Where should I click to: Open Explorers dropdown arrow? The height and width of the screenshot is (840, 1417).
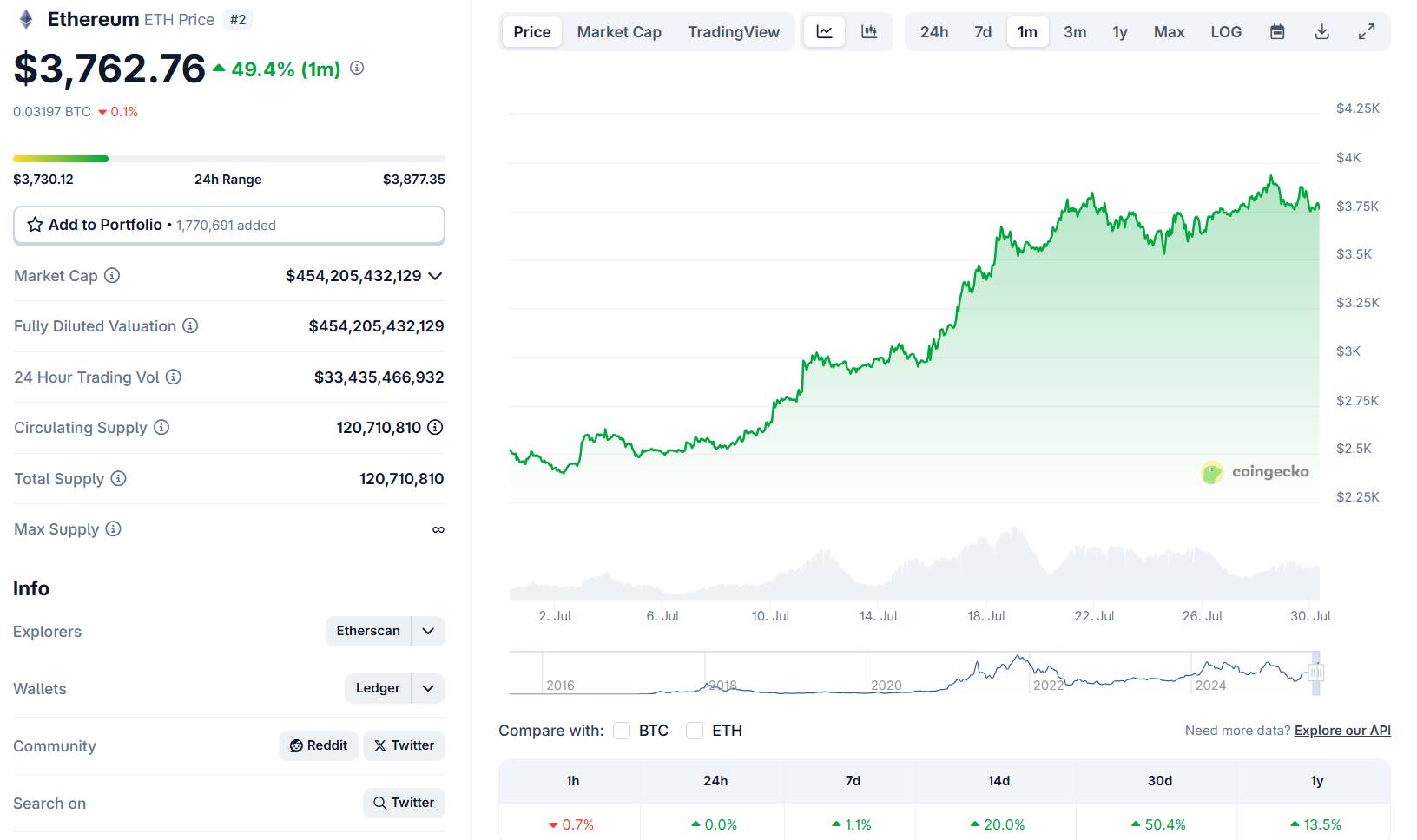click(428, 631)
